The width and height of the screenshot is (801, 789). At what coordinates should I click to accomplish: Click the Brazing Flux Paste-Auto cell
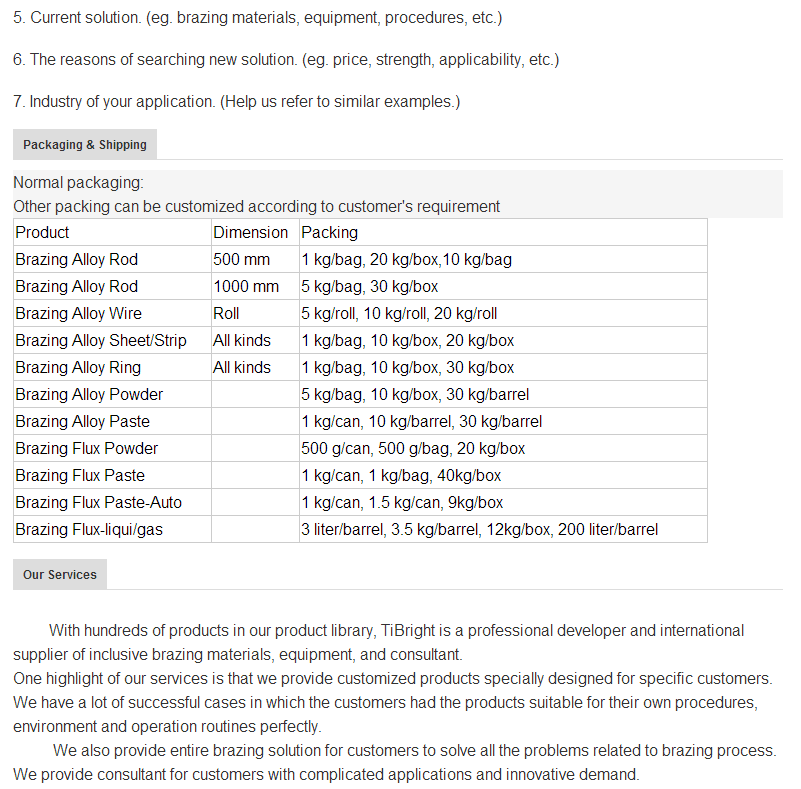(x=112, y=503)
